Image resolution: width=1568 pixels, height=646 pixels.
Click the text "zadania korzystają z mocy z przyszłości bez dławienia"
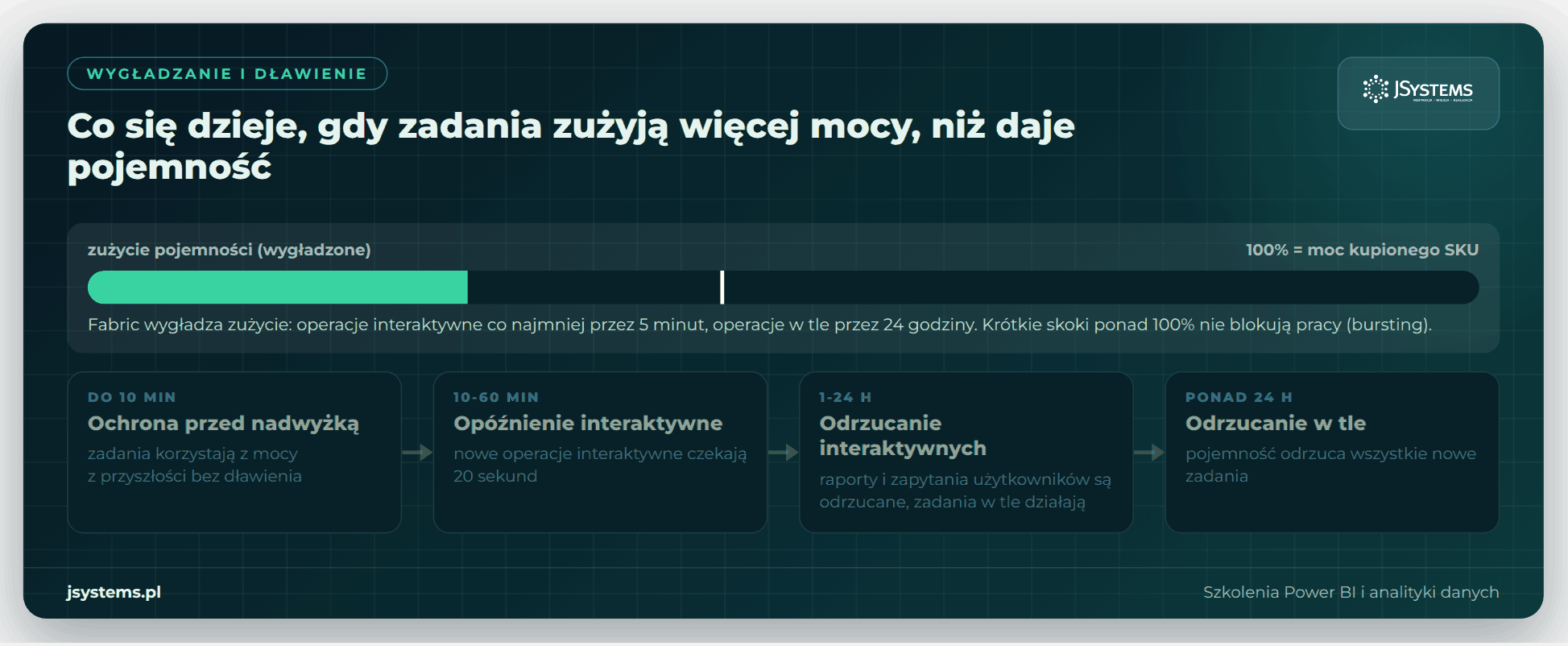tap(195, 465)
